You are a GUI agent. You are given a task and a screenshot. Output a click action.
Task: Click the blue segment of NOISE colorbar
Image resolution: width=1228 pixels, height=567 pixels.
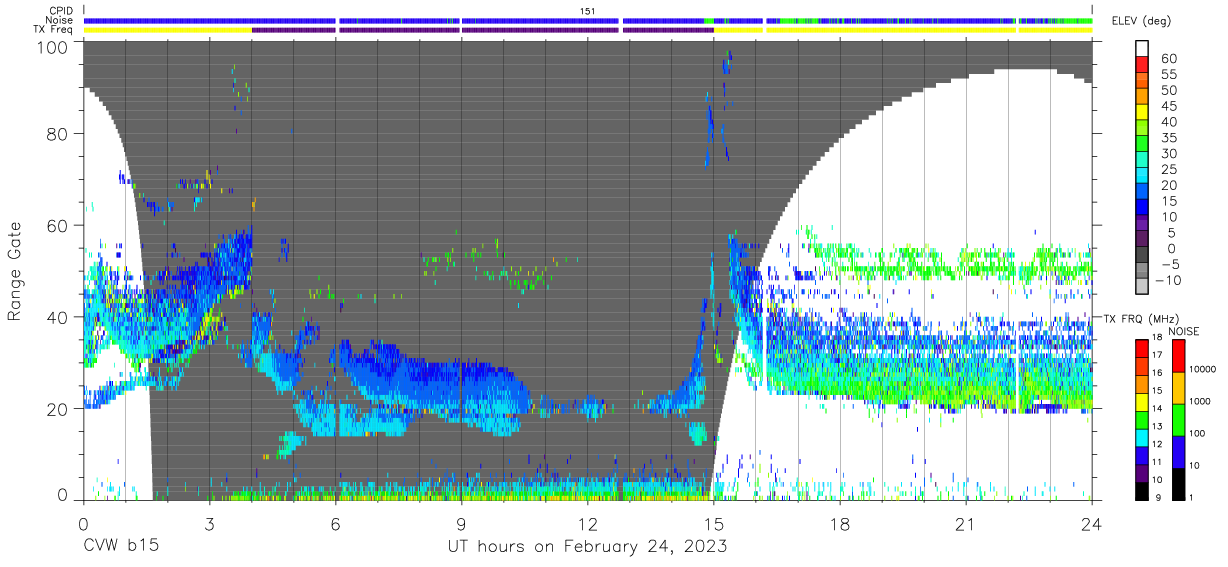pyautogui.click(x=1180, y=450)
